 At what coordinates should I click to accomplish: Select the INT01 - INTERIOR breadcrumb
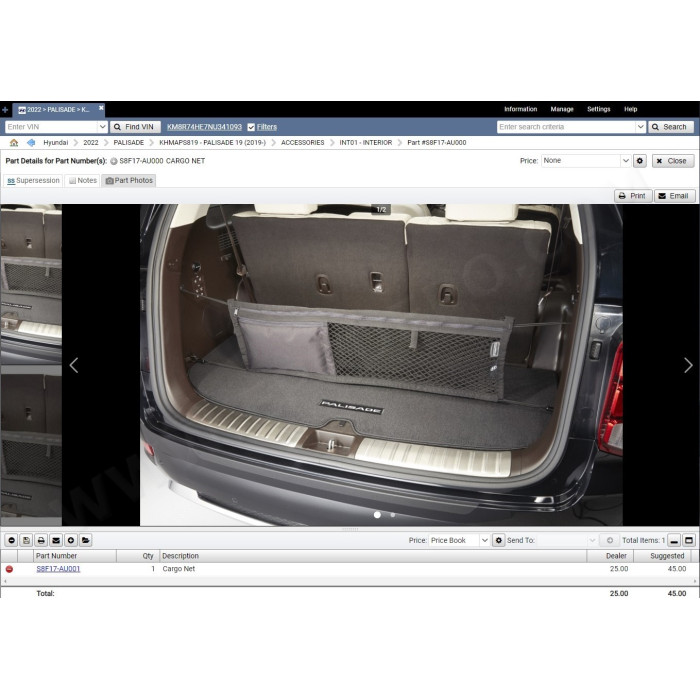[366, 142]
